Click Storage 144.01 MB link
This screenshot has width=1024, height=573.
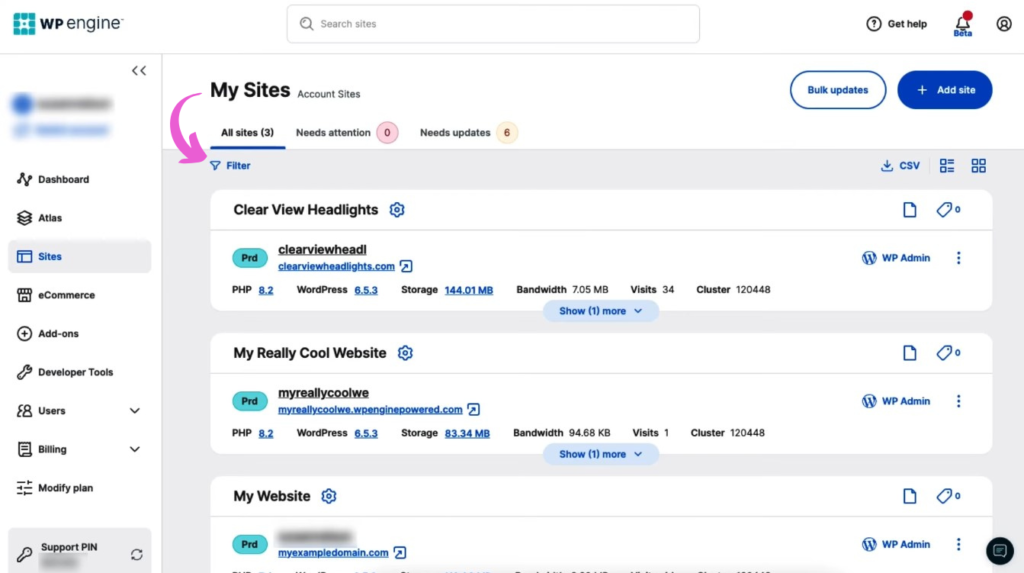point(469,290)
